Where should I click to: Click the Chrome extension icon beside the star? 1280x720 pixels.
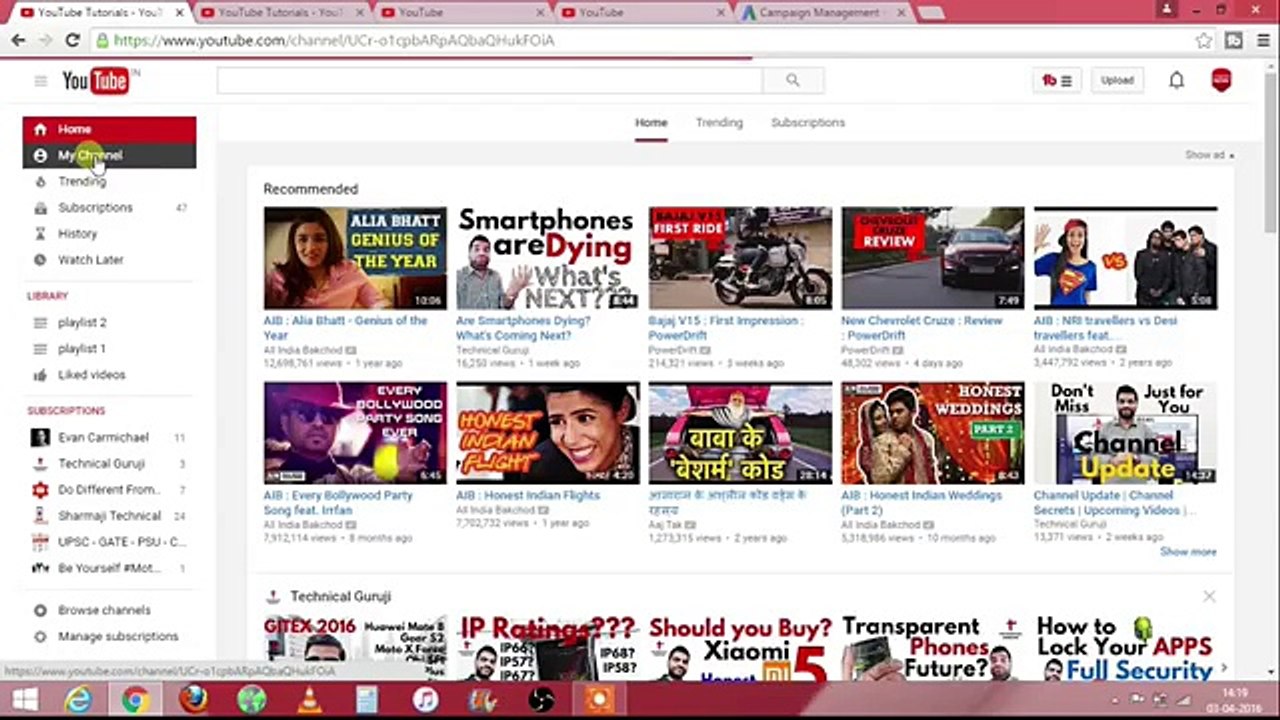(1234, 41)
